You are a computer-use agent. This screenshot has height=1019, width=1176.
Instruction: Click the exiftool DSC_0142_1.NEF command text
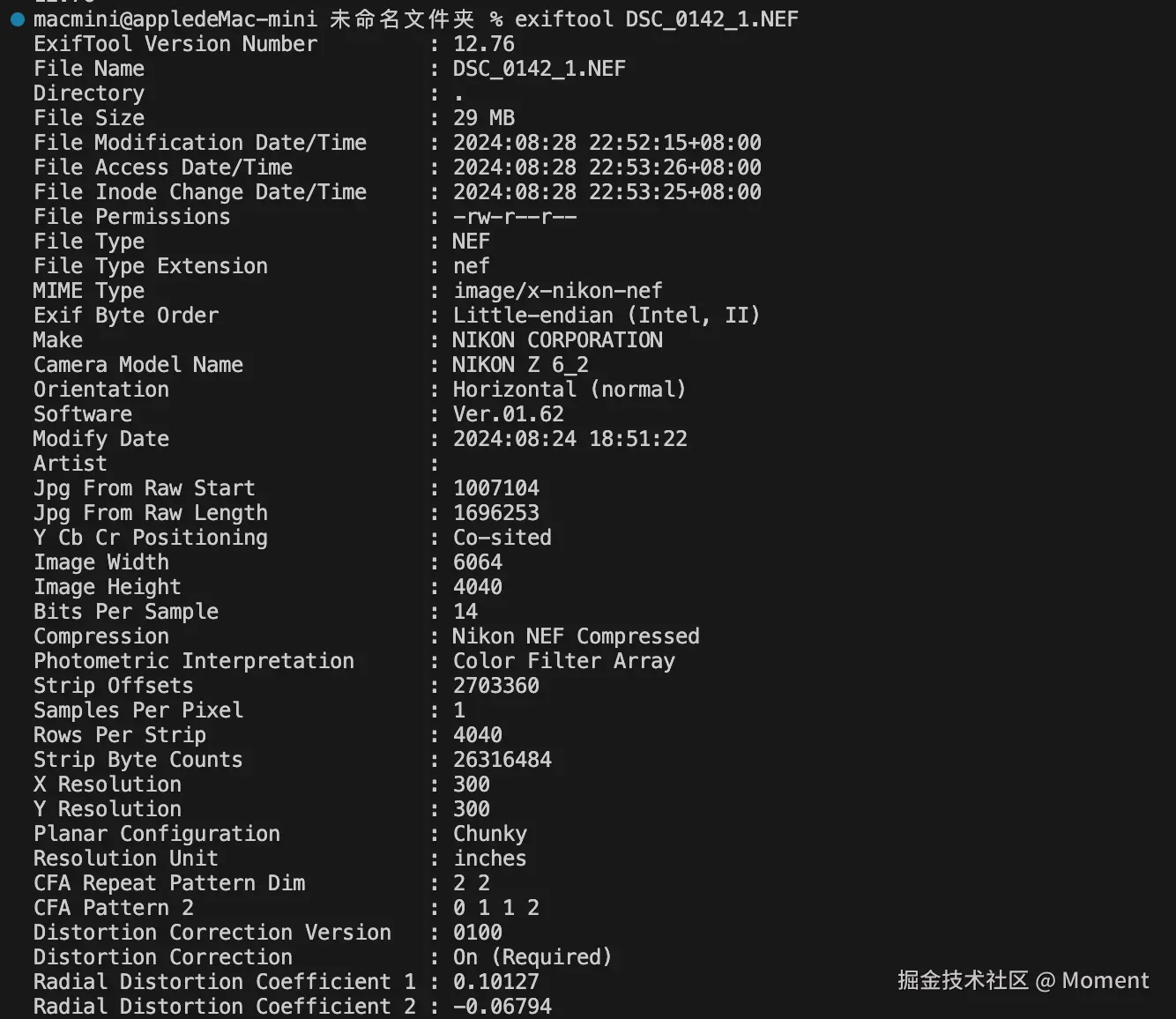pos(657,19)
